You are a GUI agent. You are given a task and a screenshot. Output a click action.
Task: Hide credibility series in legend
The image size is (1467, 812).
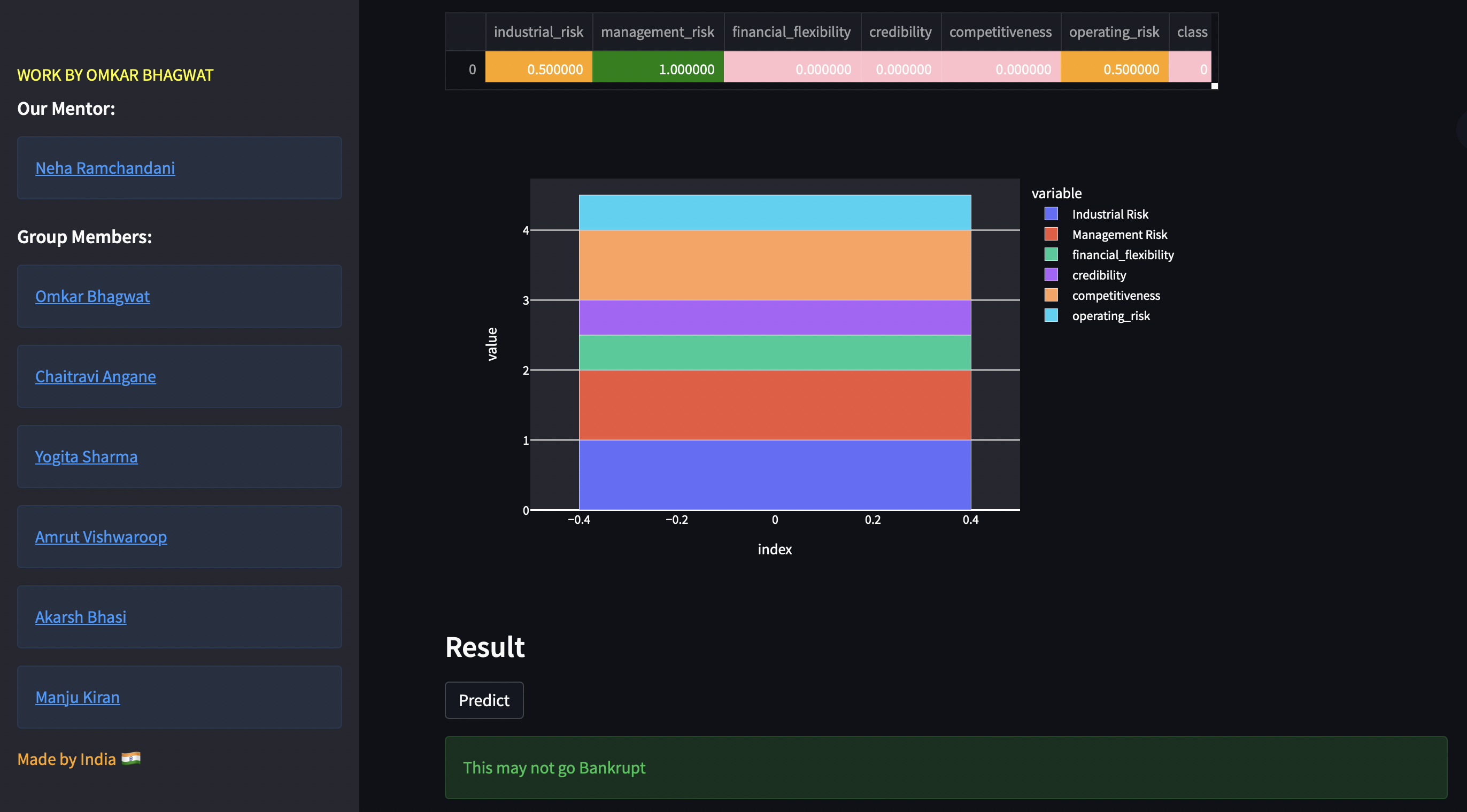coord(1099,276)
